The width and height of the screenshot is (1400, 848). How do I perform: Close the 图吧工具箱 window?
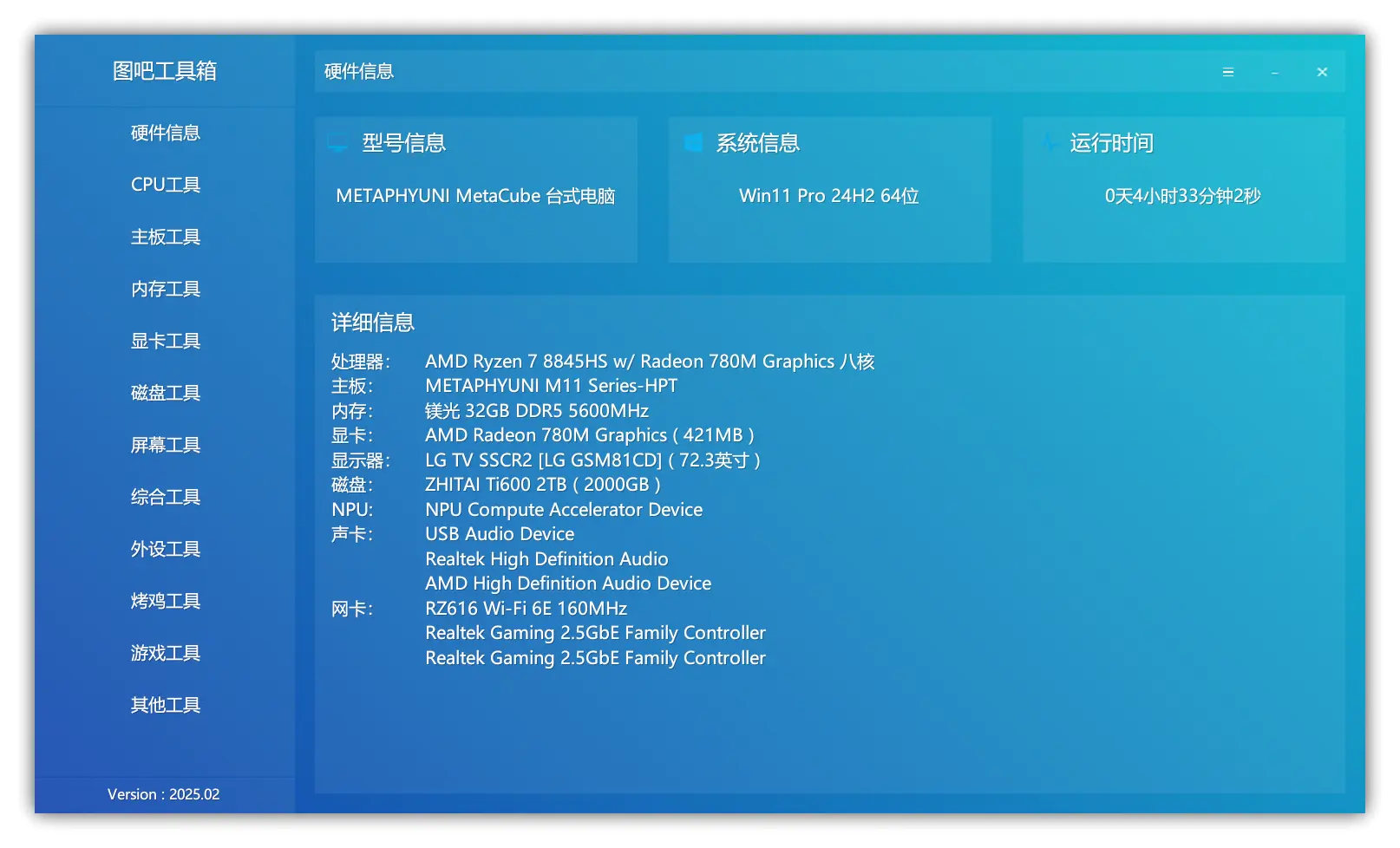tap(1322, 72)
